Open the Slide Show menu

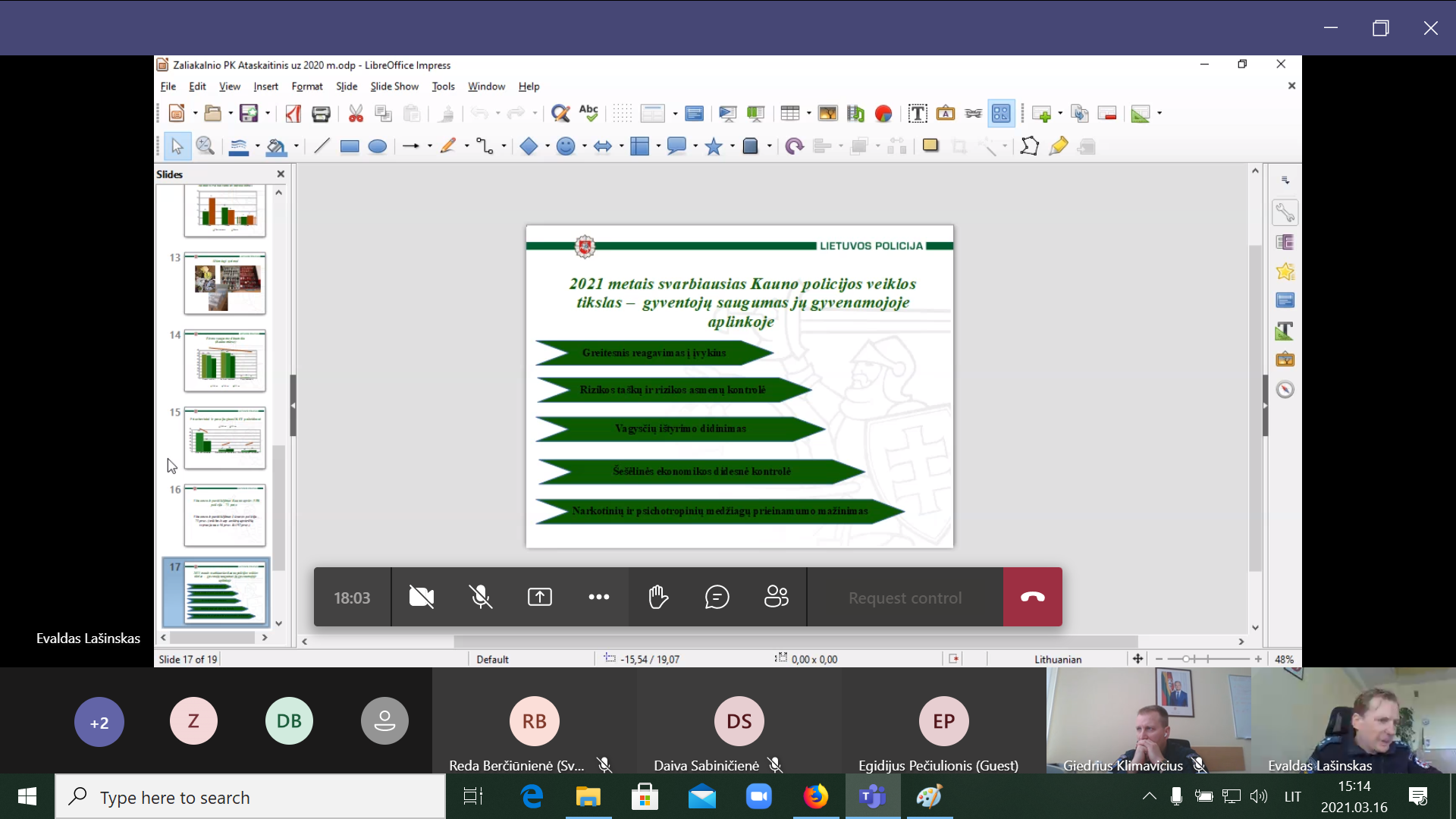click(x=394, y=86)
